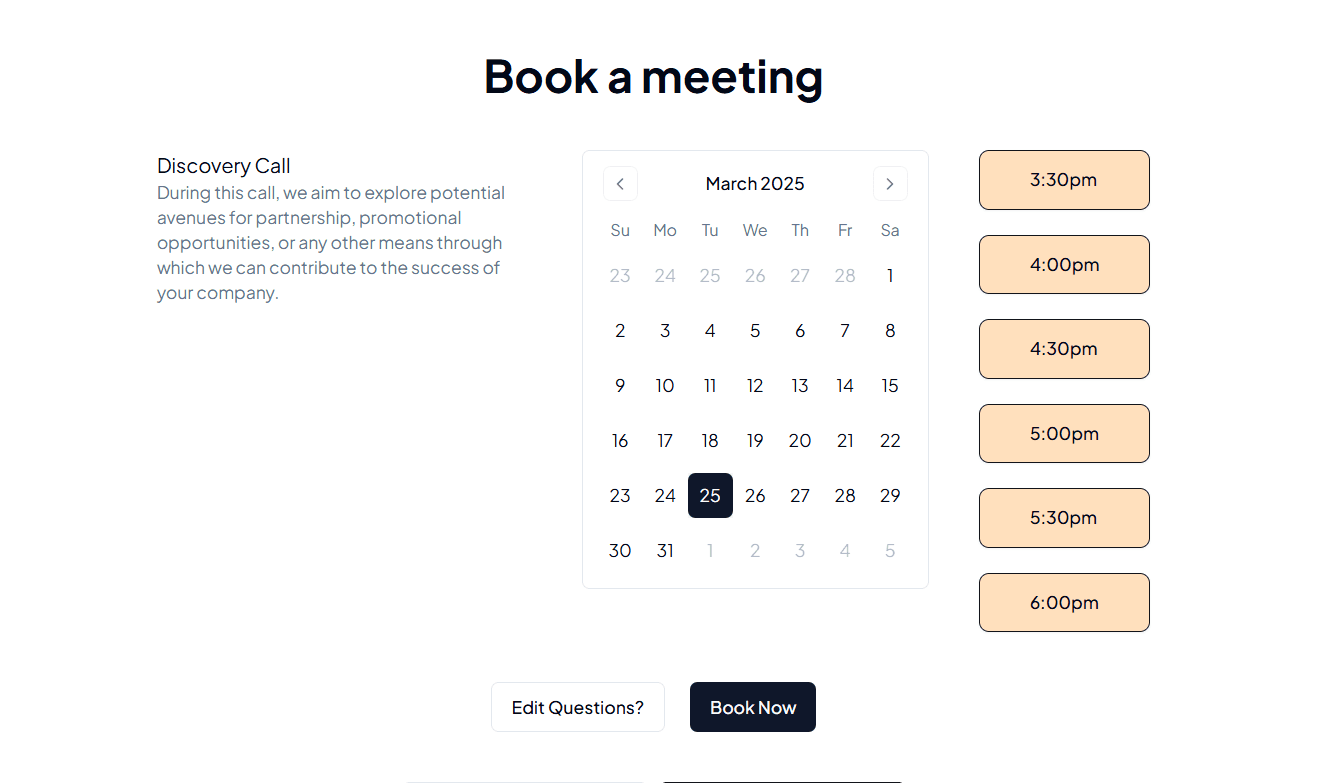Choose March 1 on the calendar
This screenshot has width=1341, height=783.
[890, 275]
